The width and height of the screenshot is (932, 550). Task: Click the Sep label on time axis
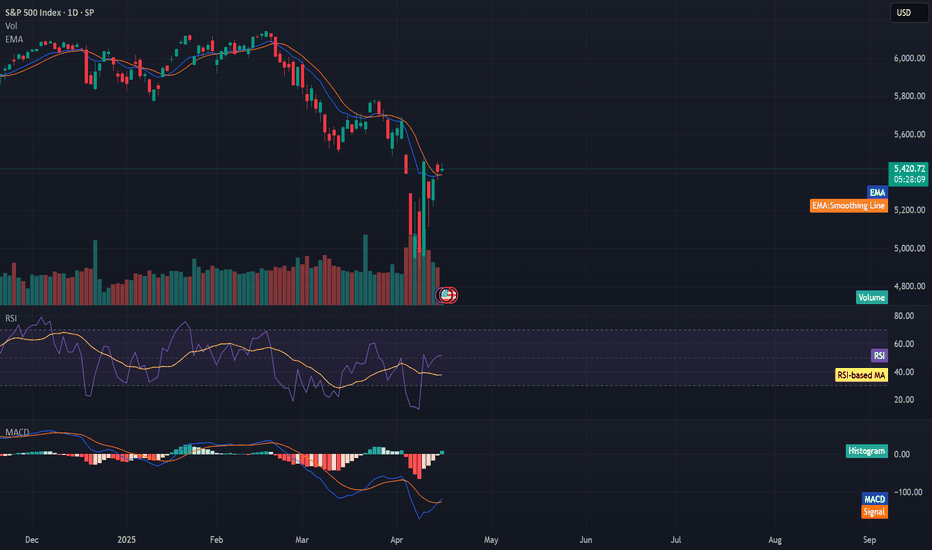tap(869, 540)
